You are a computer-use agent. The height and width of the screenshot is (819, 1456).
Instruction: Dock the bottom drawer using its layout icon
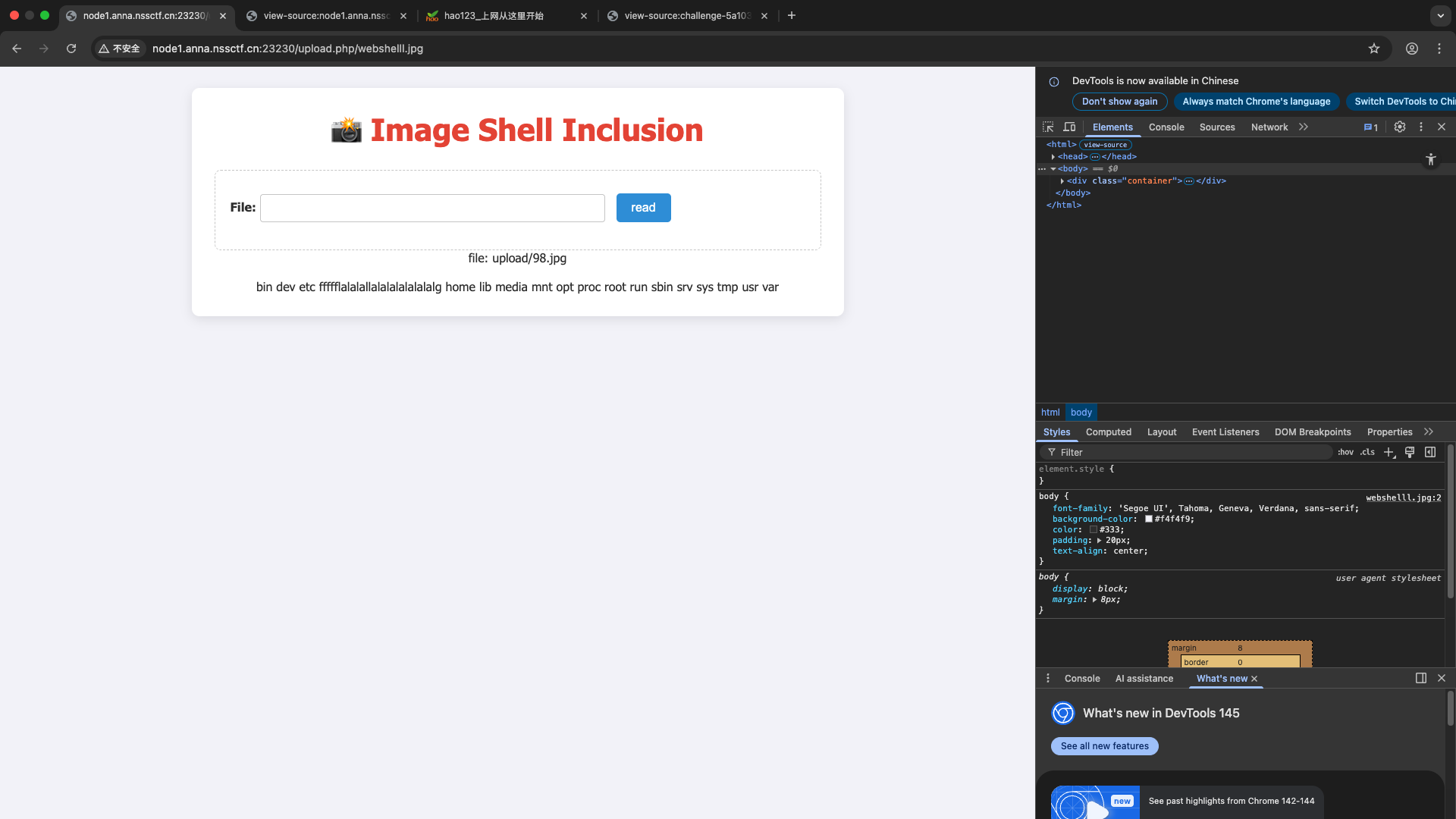[x=1421, y=678]
